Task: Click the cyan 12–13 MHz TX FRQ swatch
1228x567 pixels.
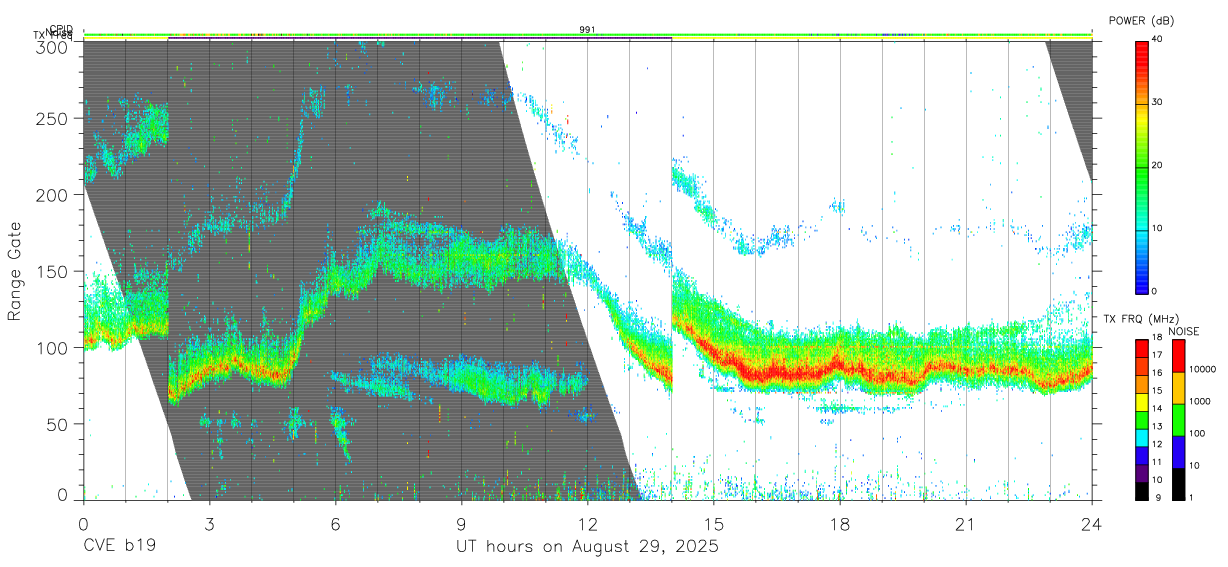Action: pyautogui.click(x=1141, y=436)
